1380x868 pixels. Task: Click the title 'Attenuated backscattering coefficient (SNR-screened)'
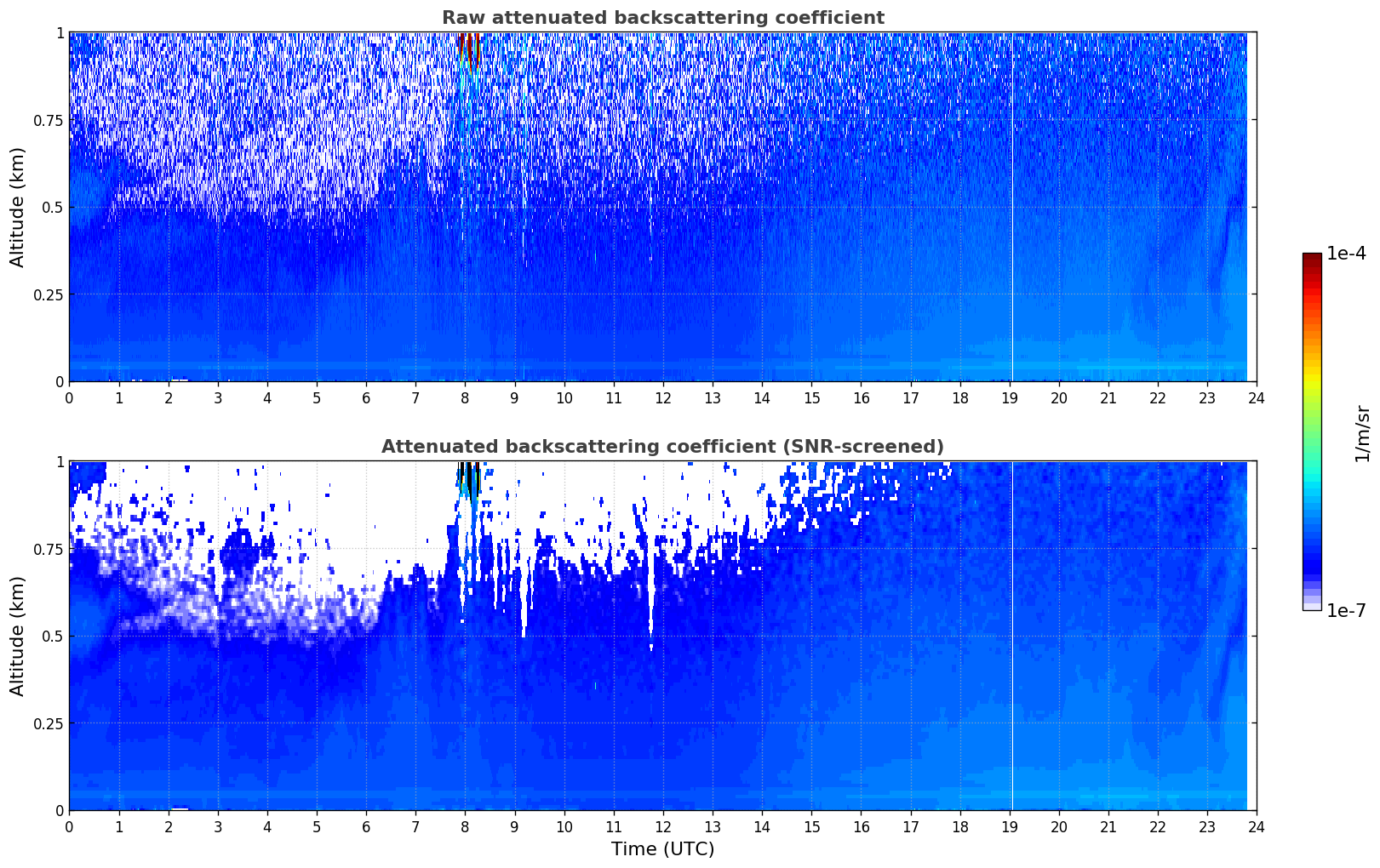click(x=662, y=447)
